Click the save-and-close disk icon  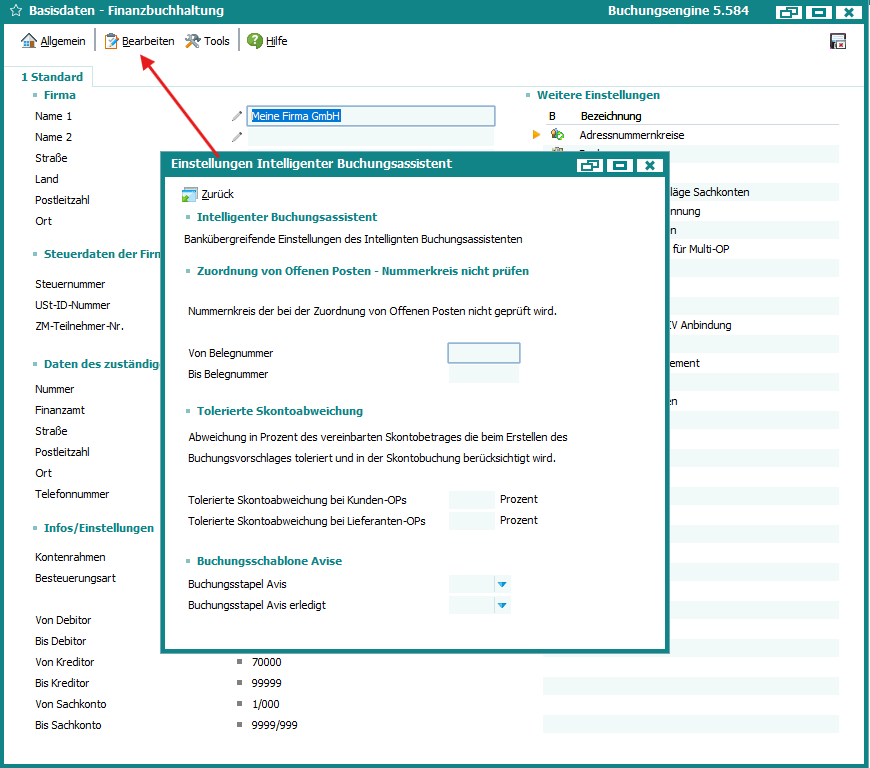pyautogui.click(x=838, y=41)
